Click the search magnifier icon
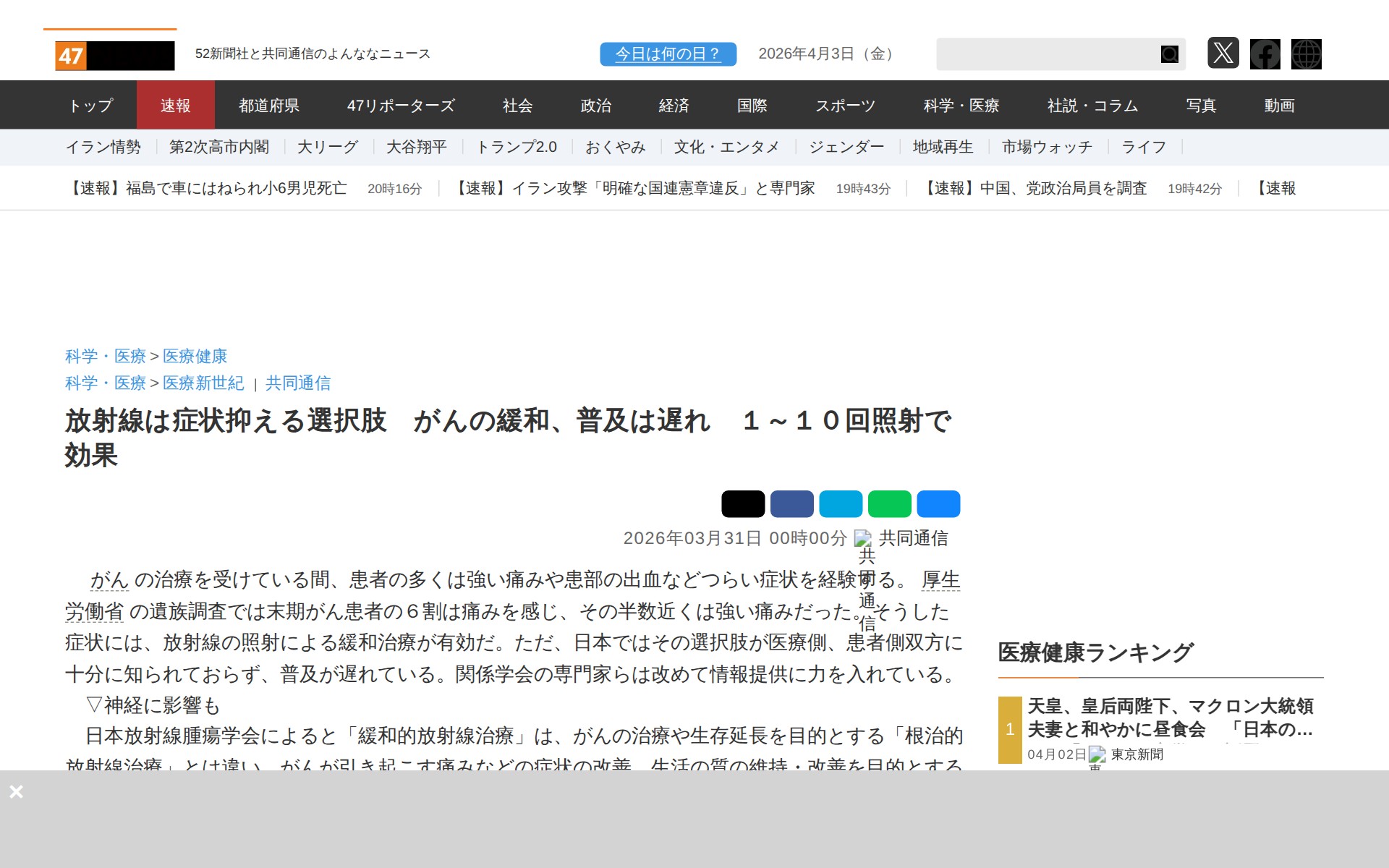The width and height of the screenshot is (1389, 868). pos(1169,54)
